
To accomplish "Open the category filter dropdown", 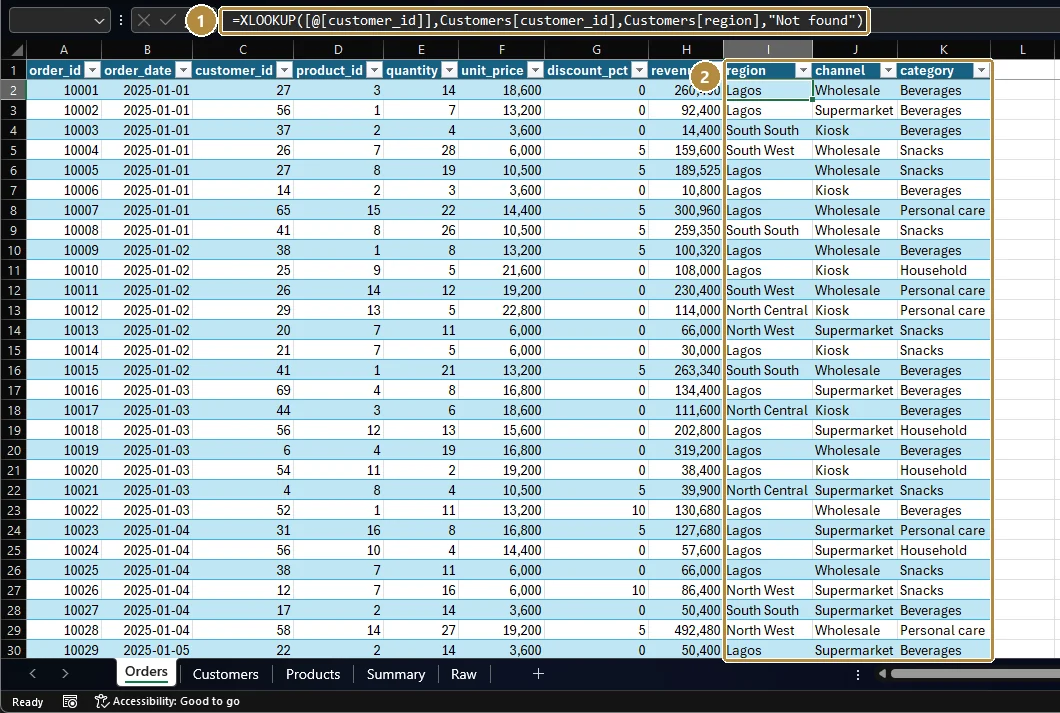I will click(981, 70).
